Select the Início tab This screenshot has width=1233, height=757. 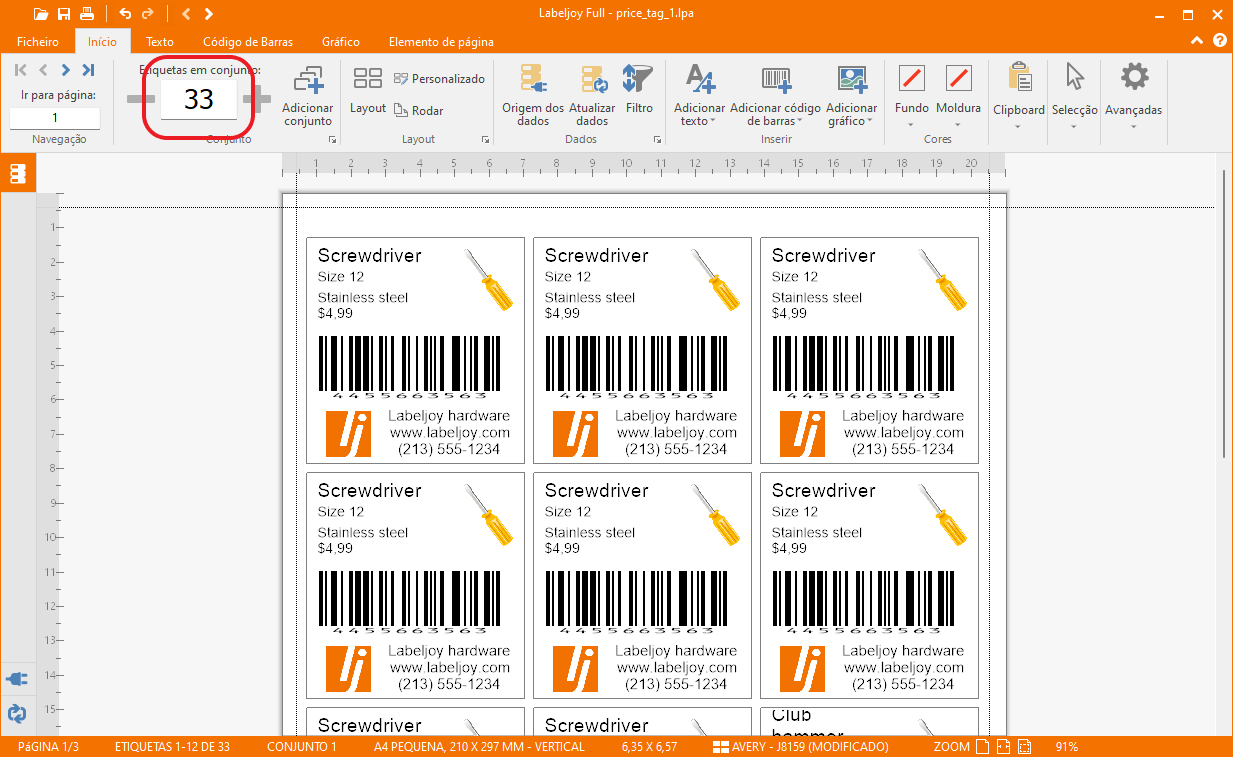[102, 42]
